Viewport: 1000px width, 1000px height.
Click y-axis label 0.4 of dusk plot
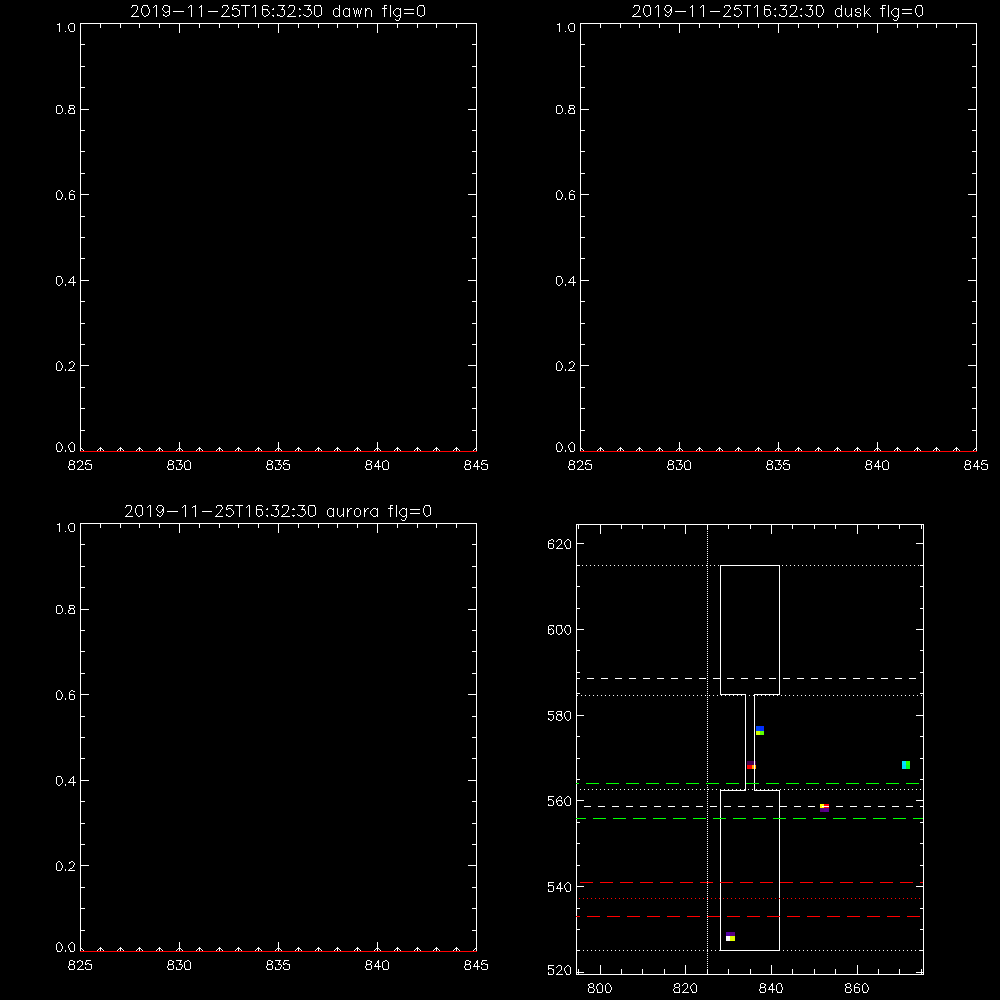(x=565, y=281)
